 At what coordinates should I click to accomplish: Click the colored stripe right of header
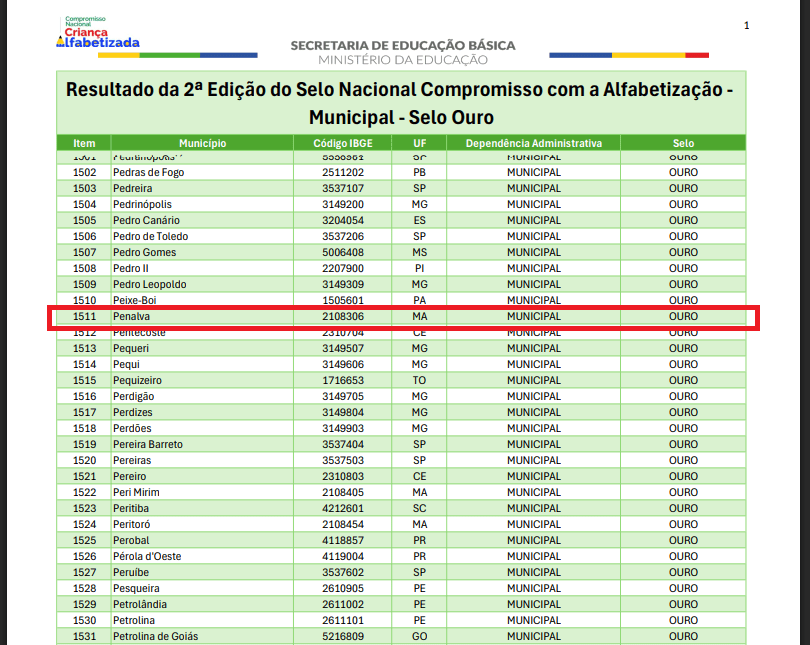coord(628,55)
